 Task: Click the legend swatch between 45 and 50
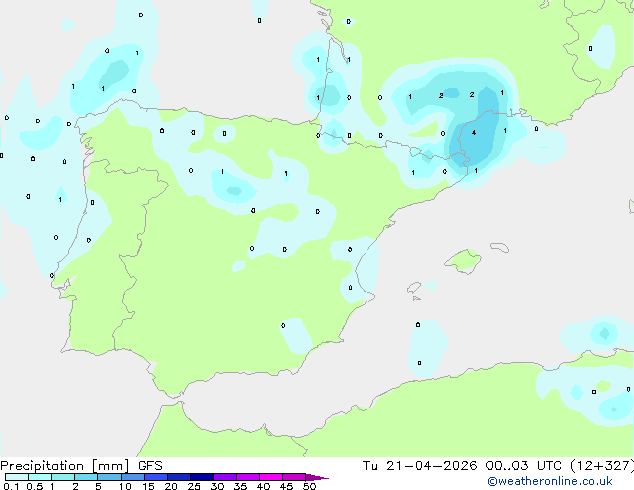294,477
